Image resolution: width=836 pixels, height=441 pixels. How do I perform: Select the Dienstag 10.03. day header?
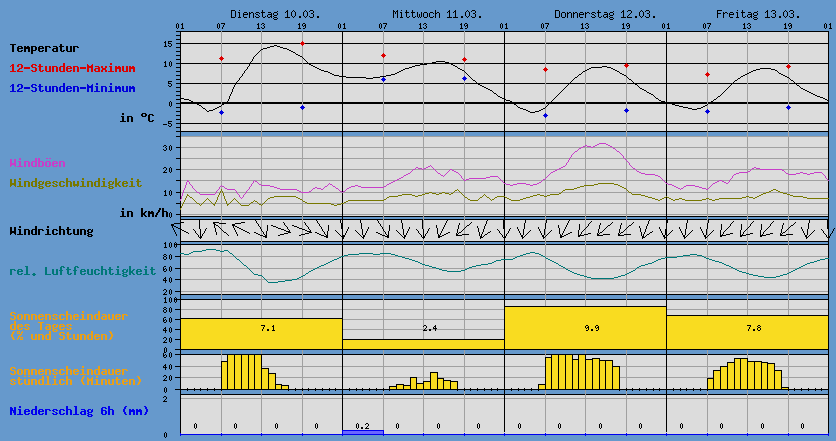260,14
